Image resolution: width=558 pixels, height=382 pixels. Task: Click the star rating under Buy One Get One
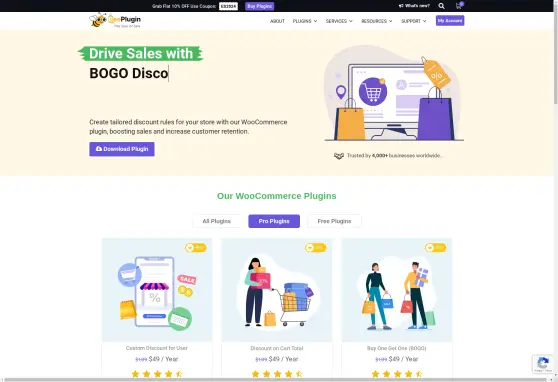point(397,374)
